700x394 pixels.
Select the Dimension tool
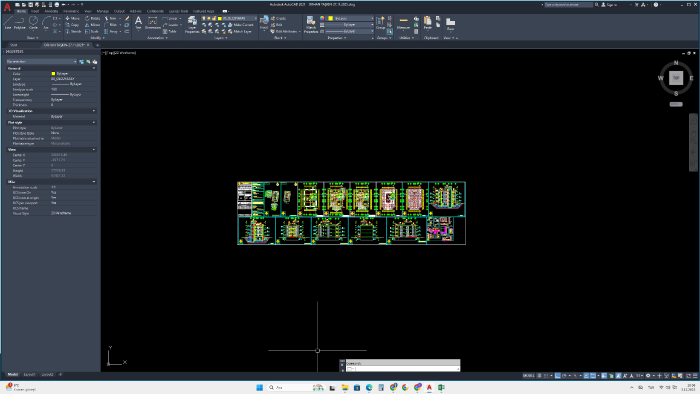click(153, 23)
